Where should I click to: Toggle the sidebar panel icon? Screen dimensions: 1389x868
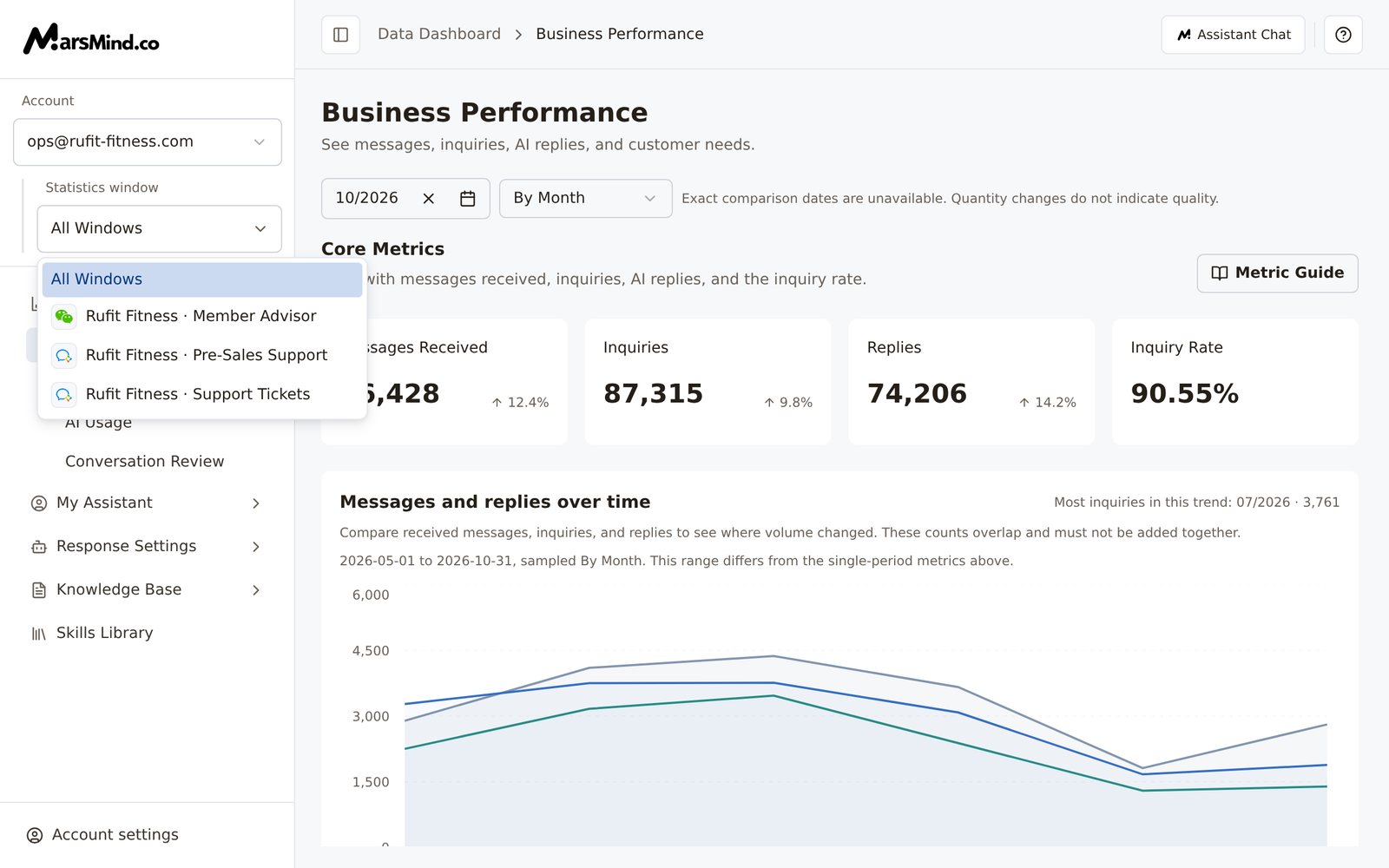point(340,35)
